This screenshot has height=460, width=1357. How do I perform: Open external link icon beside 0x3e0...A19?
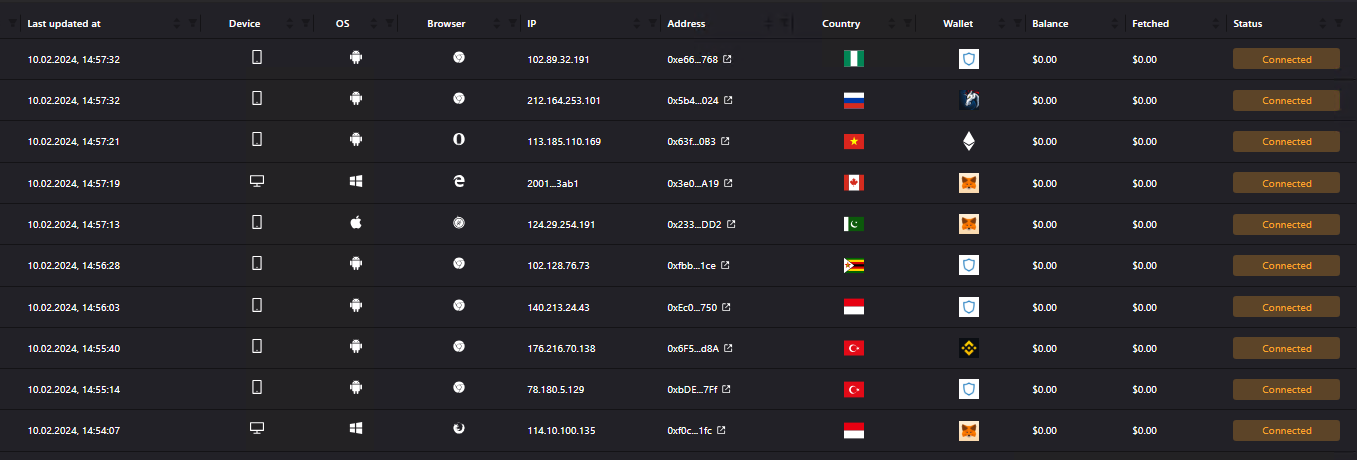click(x=729, y=184)
